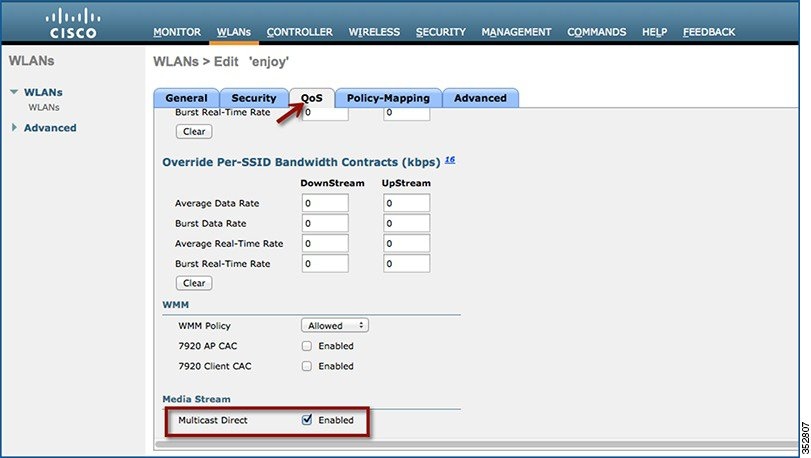811x458 pixels.
Task: Click the 'UpStream' column header
Action: (406, 183)
